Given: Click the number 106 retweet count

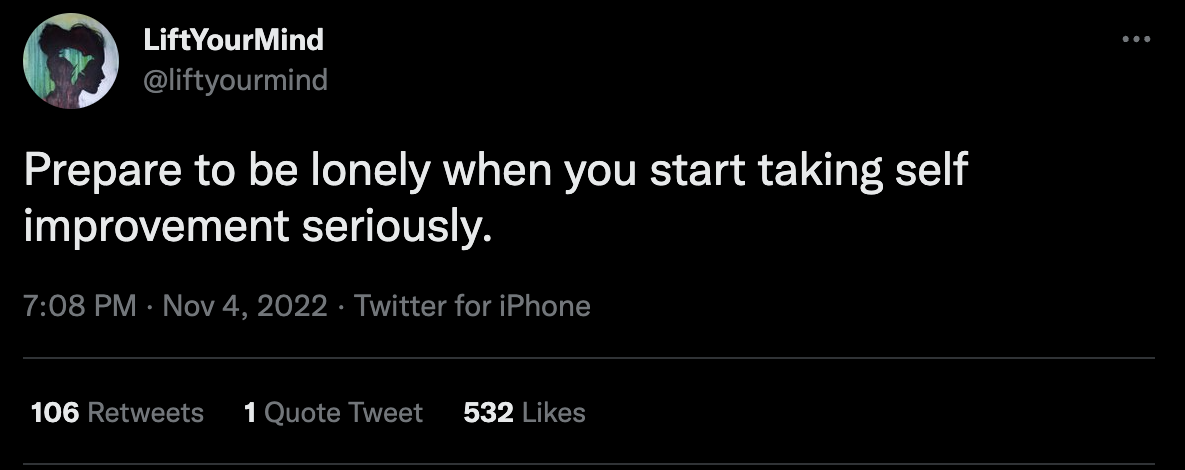Looking at the screenshot, I should tap(55, 412).
